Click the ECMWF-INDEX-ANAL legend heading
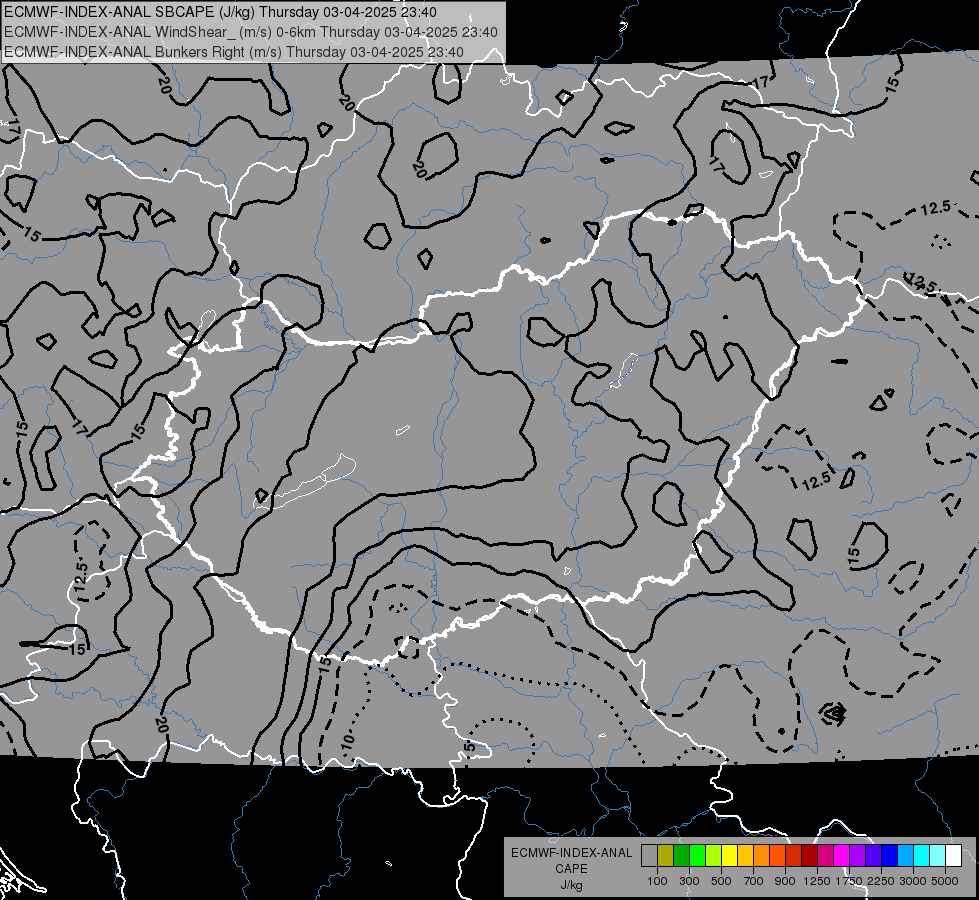The height and width of the screenshot is (900, 979). 572,853
